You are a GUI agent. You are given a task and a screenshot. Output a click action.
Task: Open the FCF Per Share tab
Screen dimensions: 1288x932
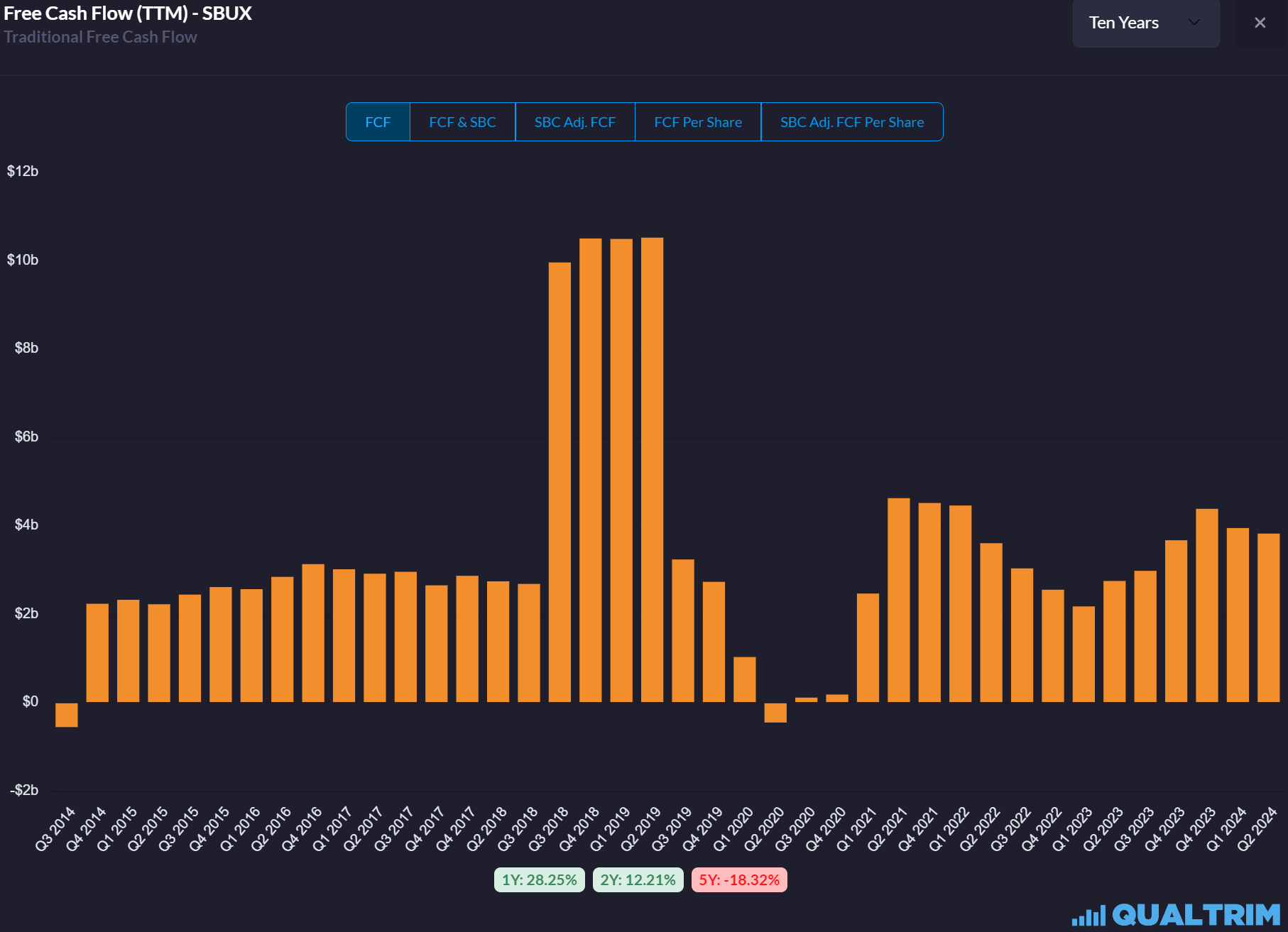pos(698,122)
